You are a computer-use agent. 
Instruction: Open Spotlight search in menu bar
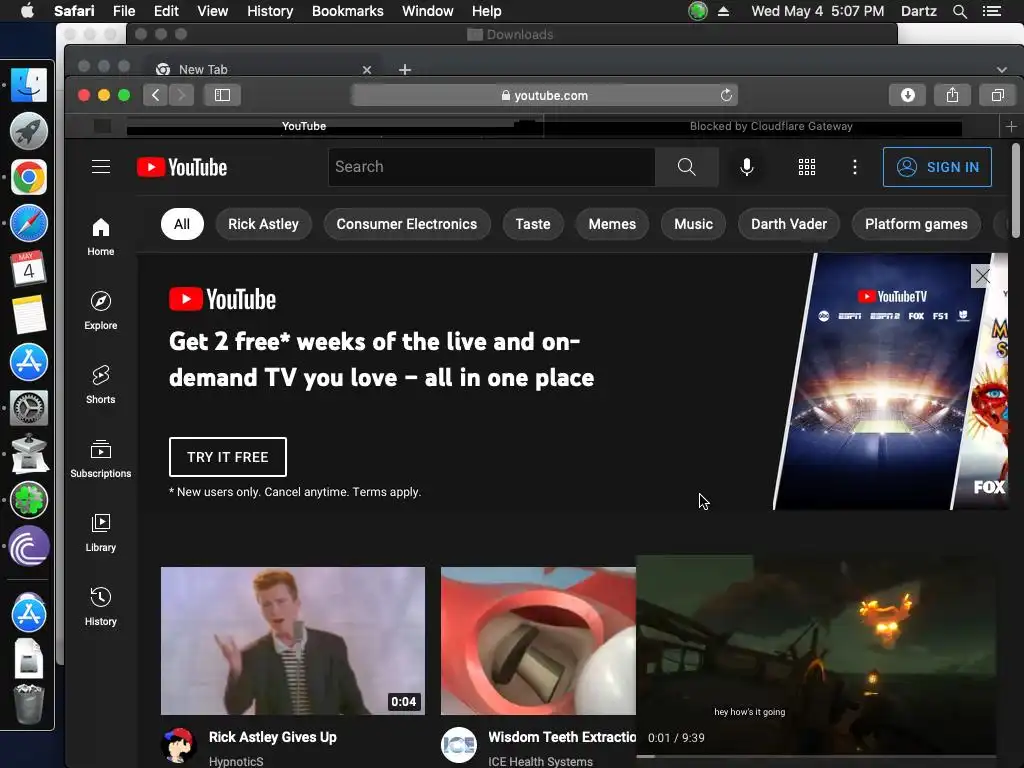tap(959, 11)
